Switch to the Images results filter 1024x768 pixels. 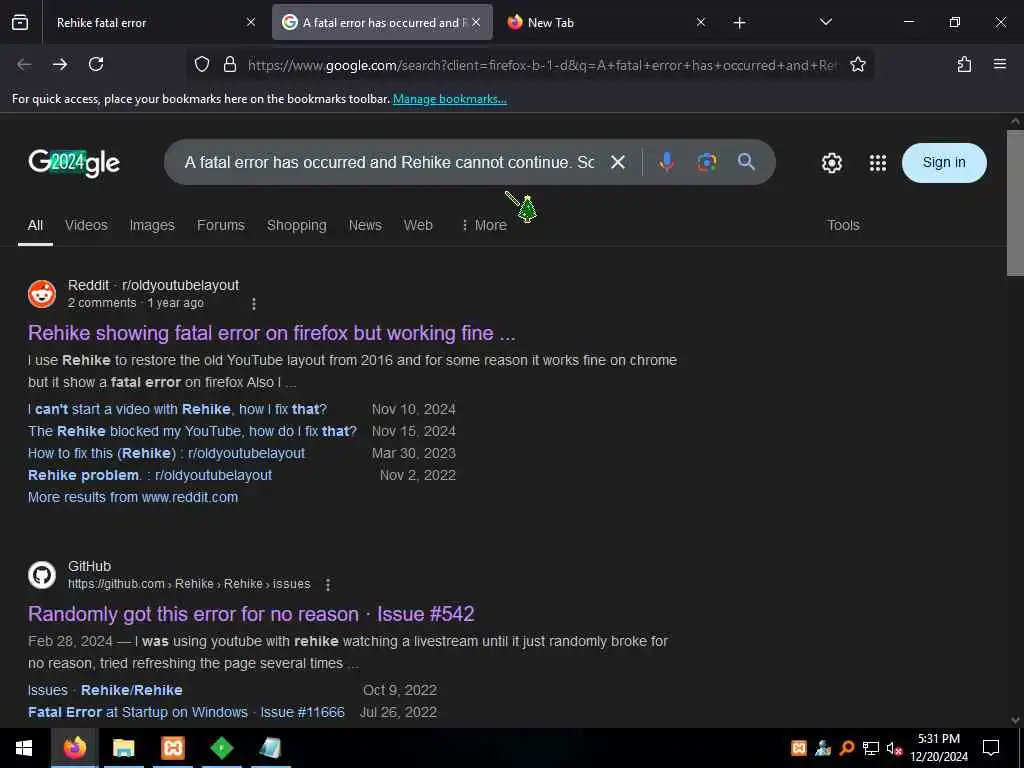pyautogui.click(x=152, y=225)
